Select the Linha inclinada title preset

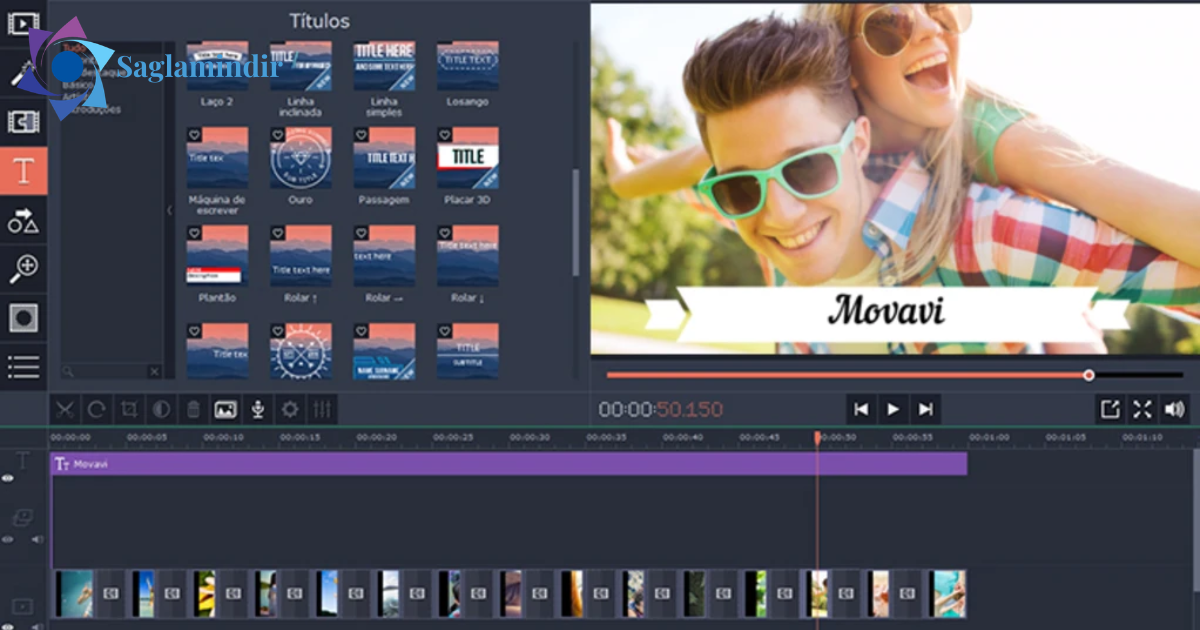point(301,66)
